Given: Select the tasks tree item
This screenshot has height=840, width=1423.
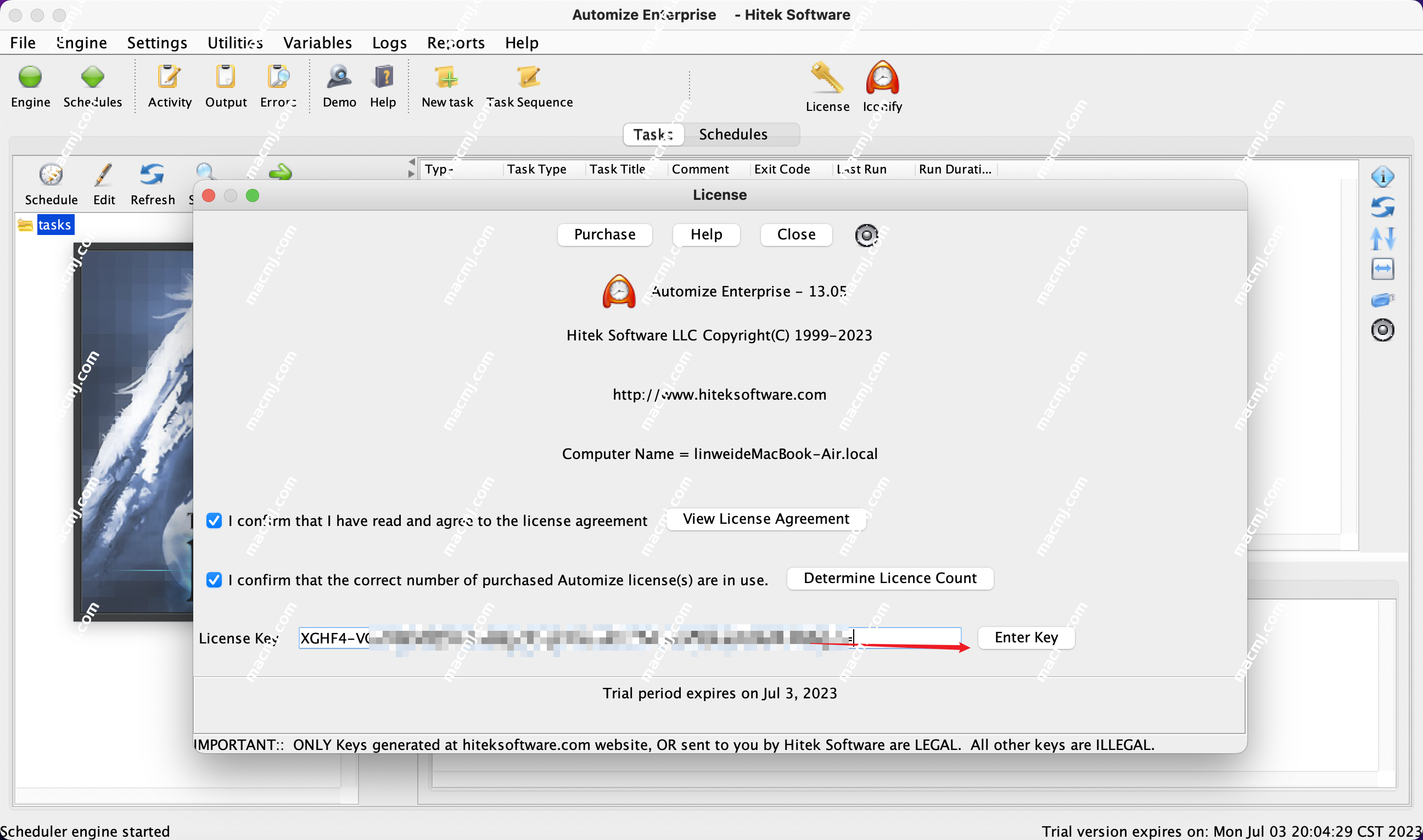Looking at the screenshot, I should (55, 225).
